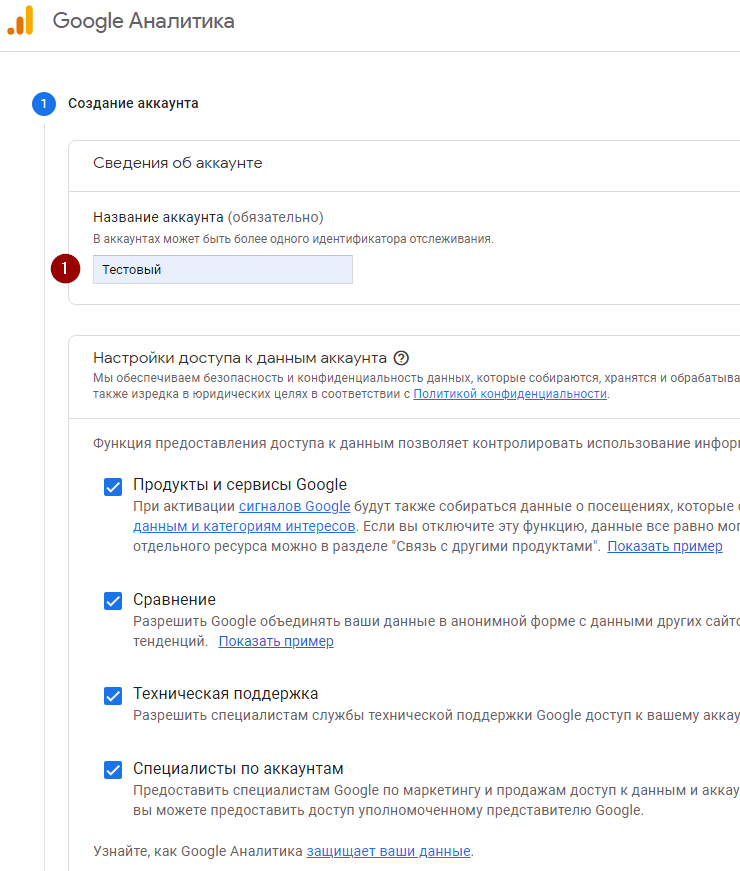Uncheck the Продукты и сервисы Google checkbox
740x871 pixels.
pos(113,487)
